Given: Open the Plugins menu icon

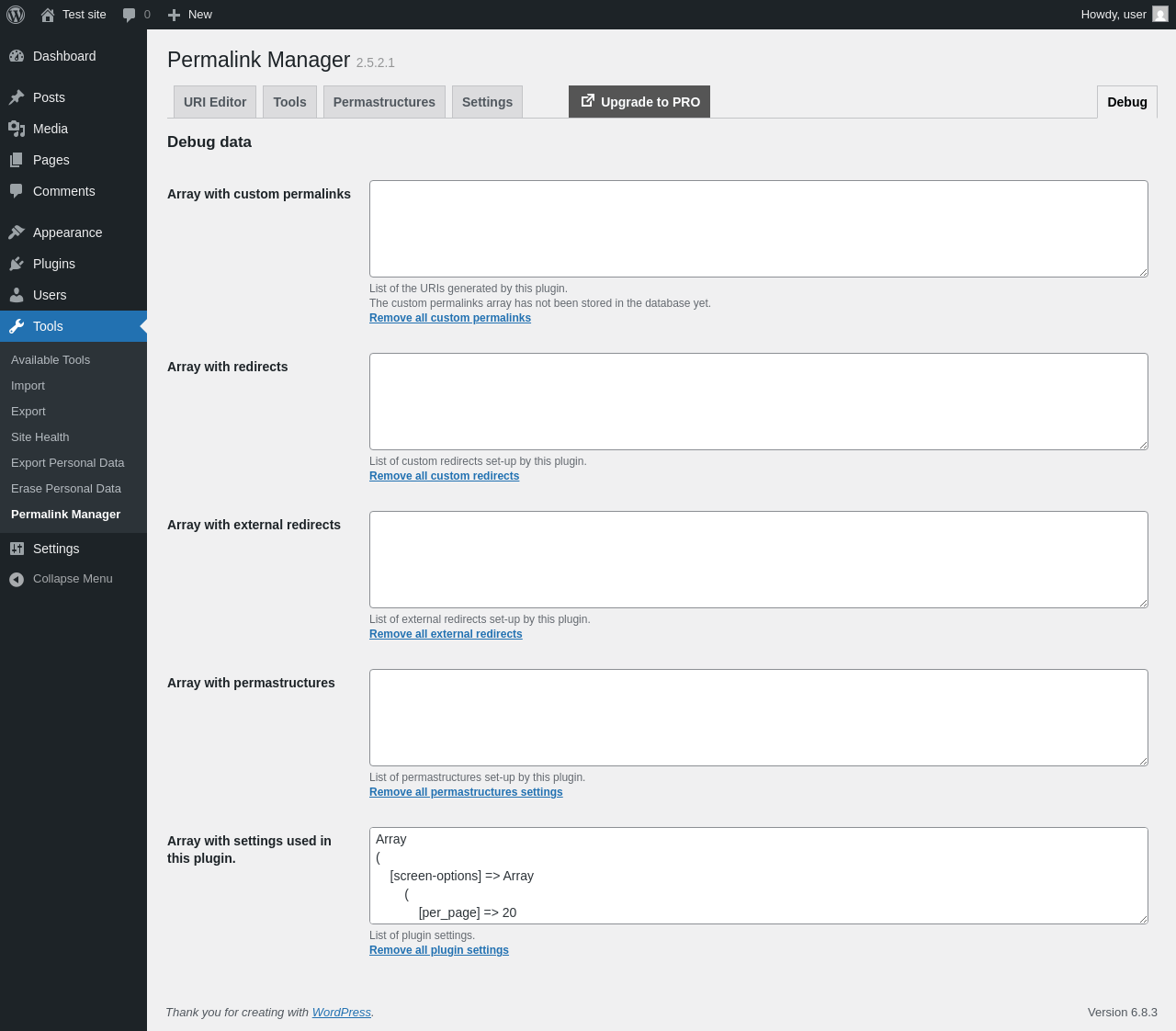Looking at the screenshot, I should (17, 264).
